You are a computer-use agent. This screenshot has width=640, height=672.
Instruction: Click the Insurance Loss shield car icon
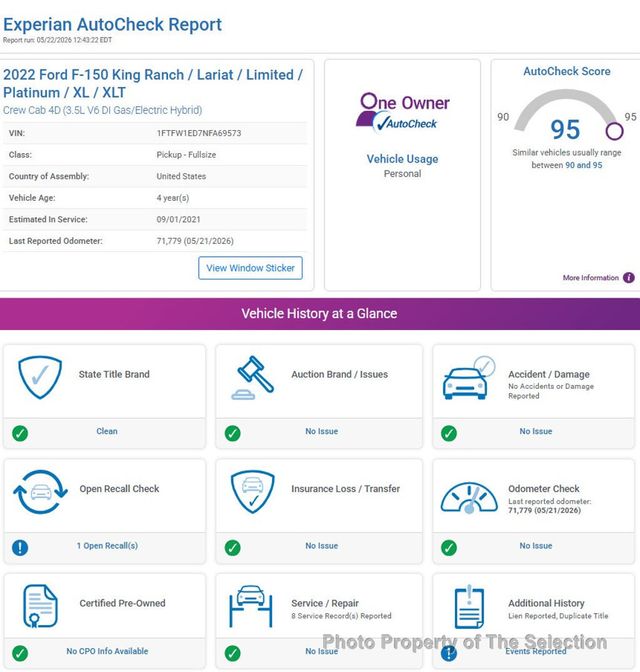tap(252, 492)
